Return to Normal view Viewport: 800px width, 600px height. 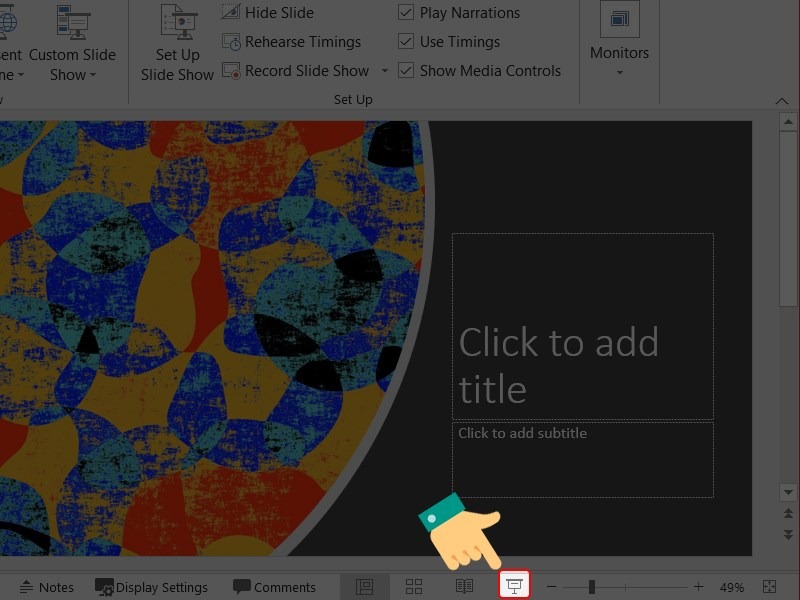(366, 585)
